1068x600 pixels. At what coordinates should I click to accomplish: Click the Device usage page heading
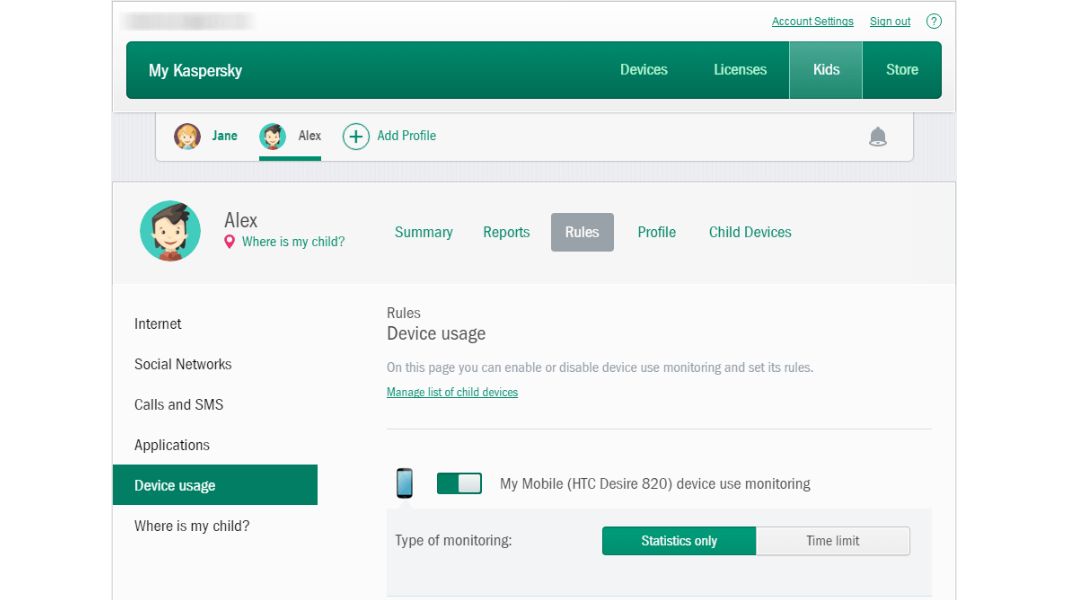(437, 334)
